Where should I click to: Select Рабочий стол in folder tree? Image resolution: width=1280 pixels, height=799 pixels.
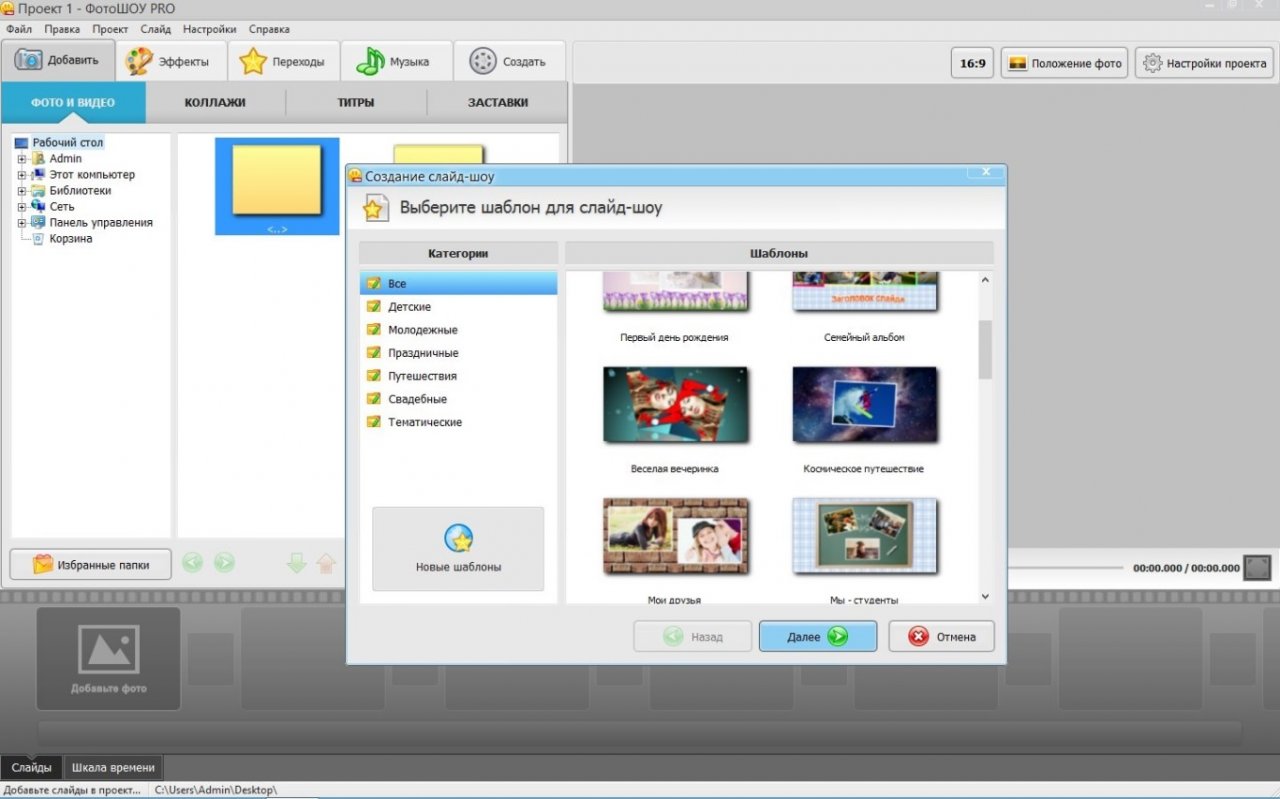pyautogui.click(x=67, y=143)
